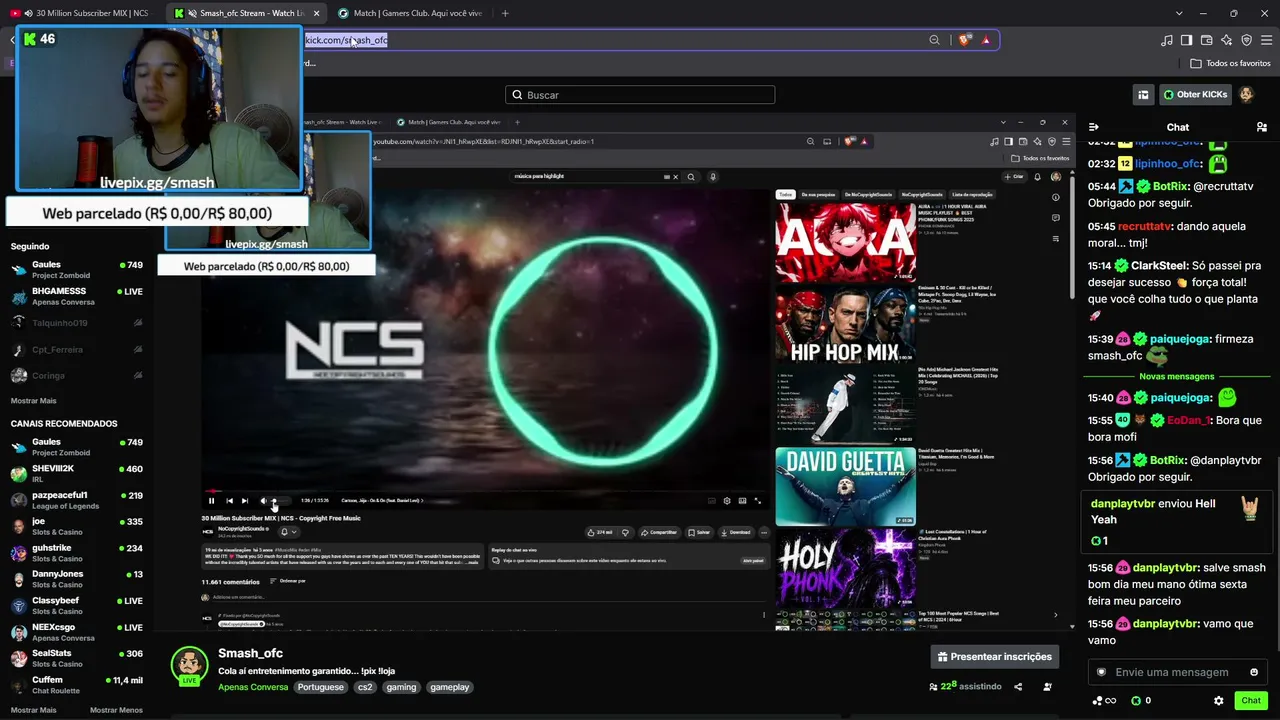This screenshot has height=720, width=1280.
Task: Open chat settings gear icon
Action: [1218, 701]
